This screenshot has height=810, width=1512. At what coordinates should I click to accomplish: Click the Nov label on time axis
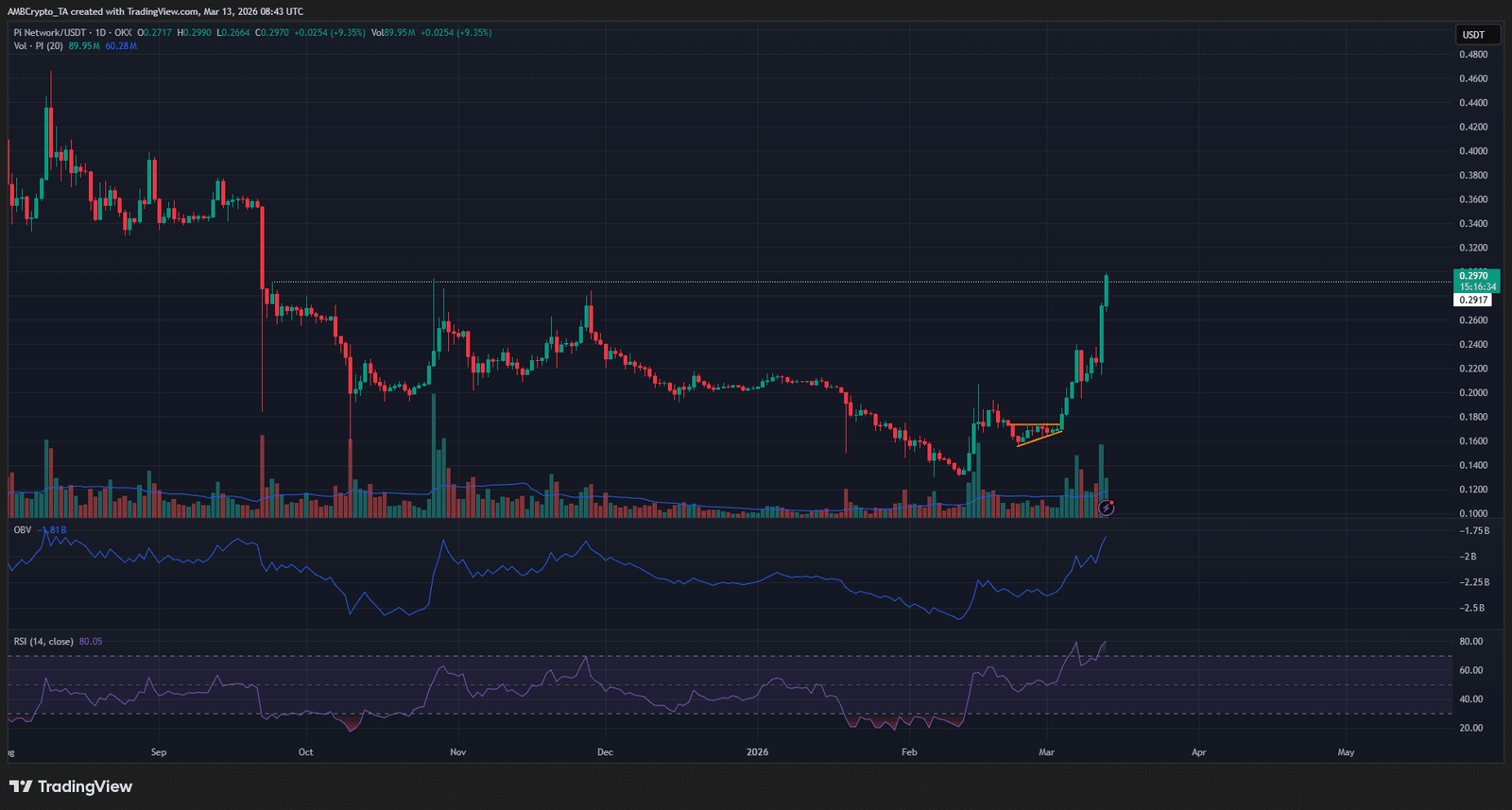457,752
